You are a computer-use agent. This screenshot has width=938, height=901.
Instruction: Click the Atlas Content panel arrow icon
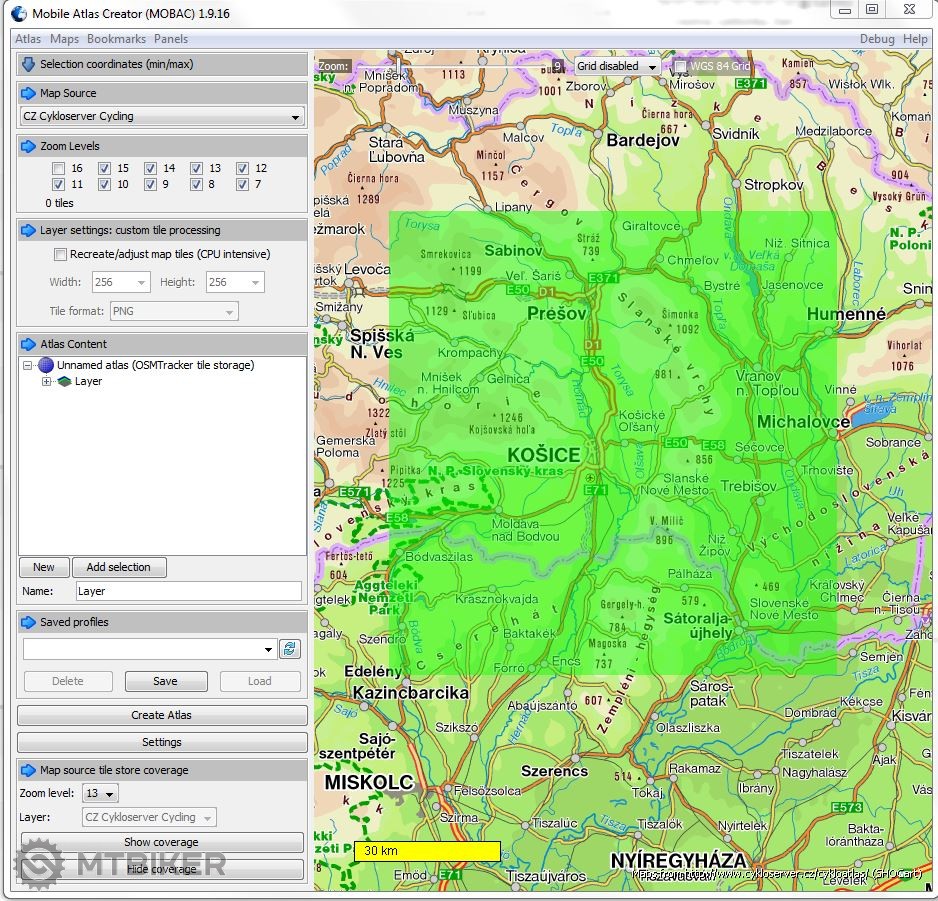(28, 344)
